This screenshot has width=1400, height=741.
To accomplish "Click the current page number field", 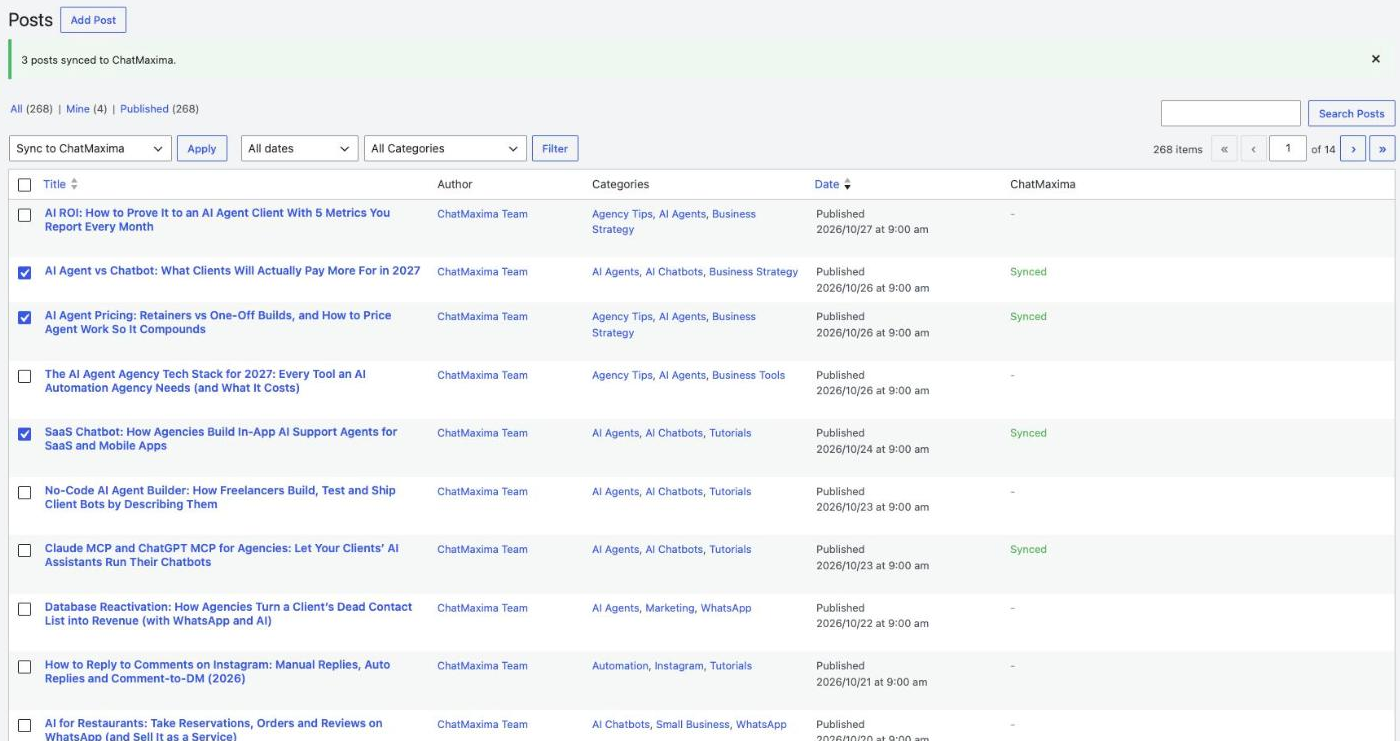I will coord(1287,148).
